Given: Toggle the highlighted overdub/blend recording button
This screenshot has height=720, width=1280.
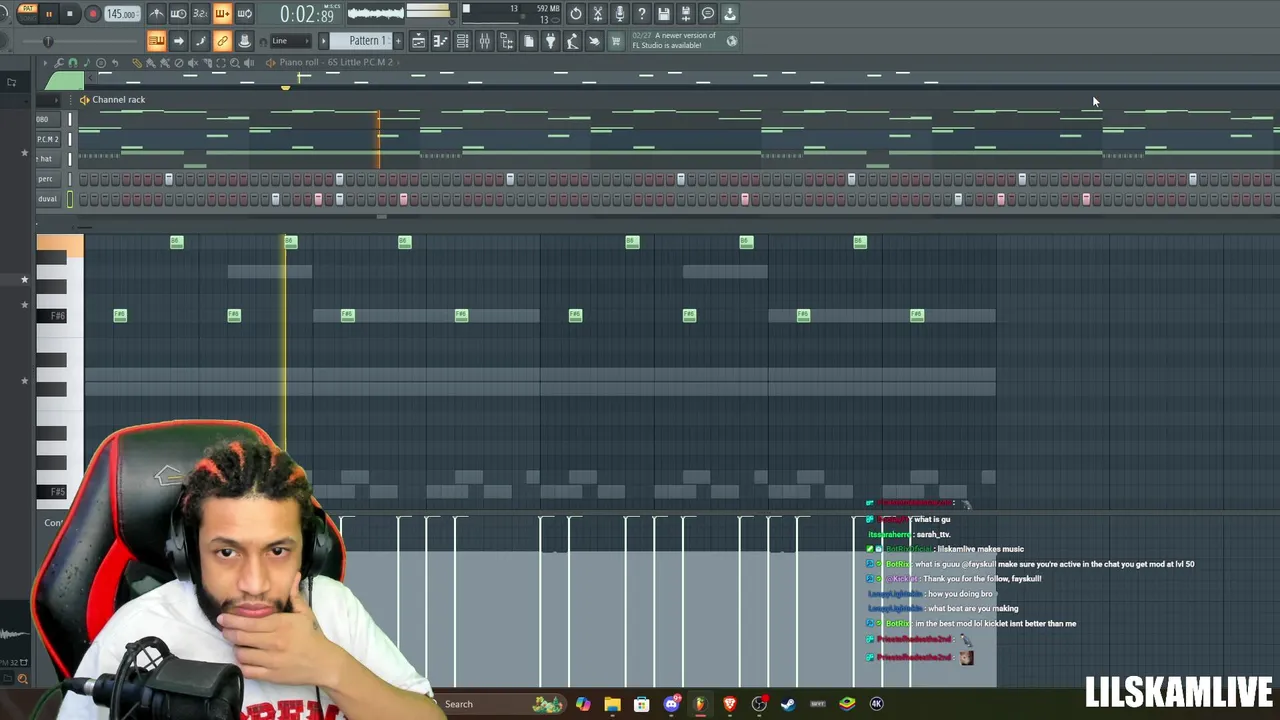Looking at the screenshot, I should (x=222, y=14).
